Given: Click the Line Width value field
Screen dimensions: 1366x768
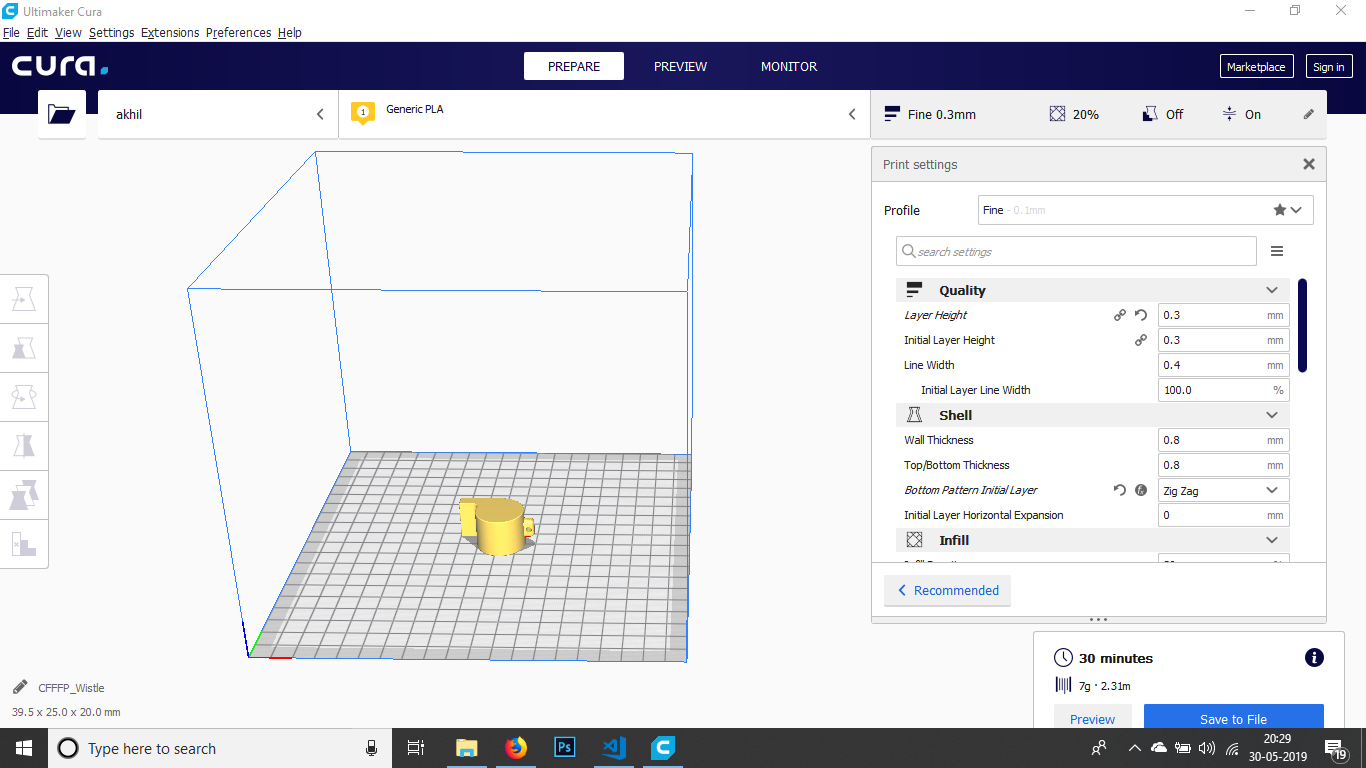Looking at the screenshot, I should point(1224,365).
